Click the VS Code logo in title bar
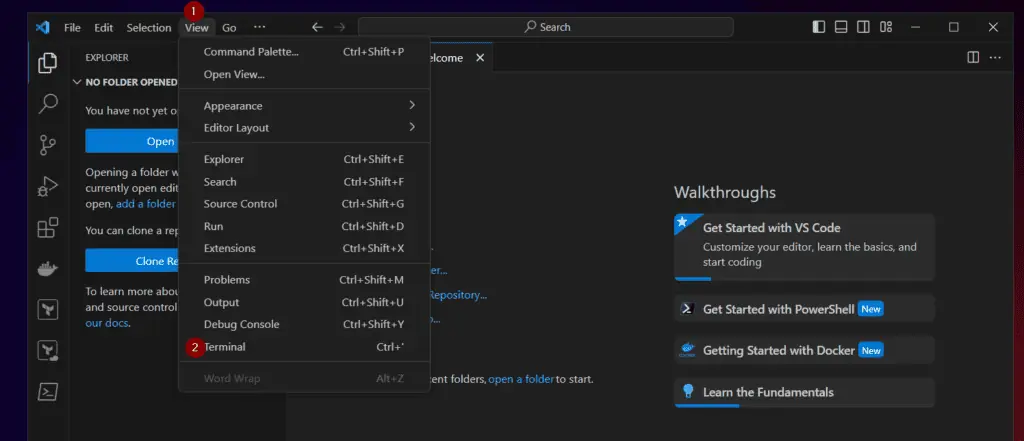The image size is (1024, 441). 42,27
